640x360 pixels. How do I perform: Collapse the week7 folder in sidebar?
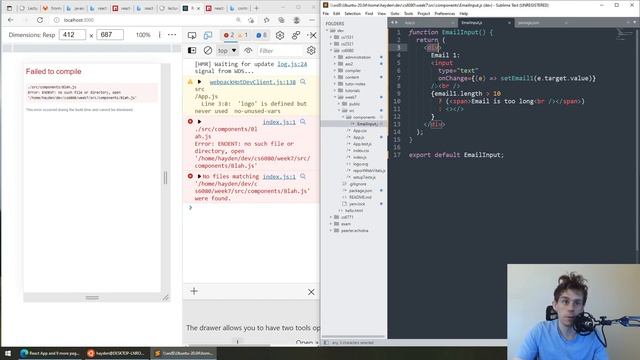coord(335,97)
